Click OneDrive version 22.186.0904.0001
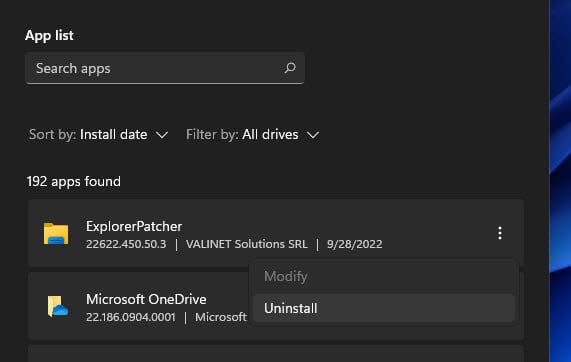 coord(131,317)
